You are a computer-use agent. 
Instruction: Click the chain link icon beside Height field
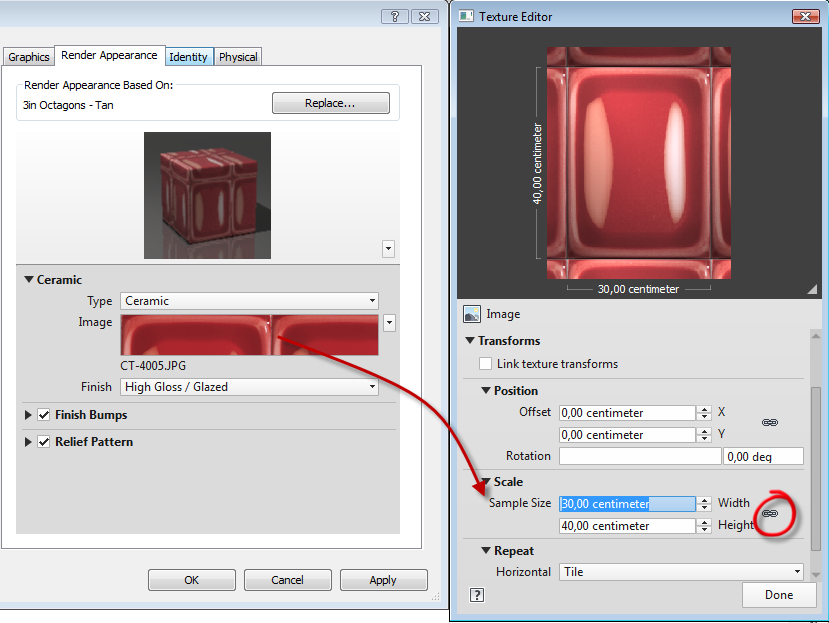769,512
